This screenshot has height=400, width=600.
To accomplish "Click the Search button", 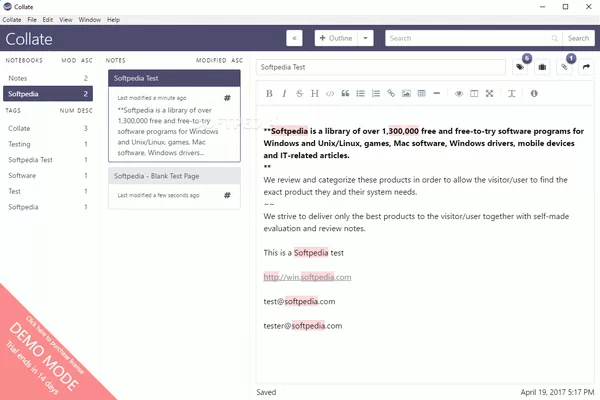I will 578,38.
